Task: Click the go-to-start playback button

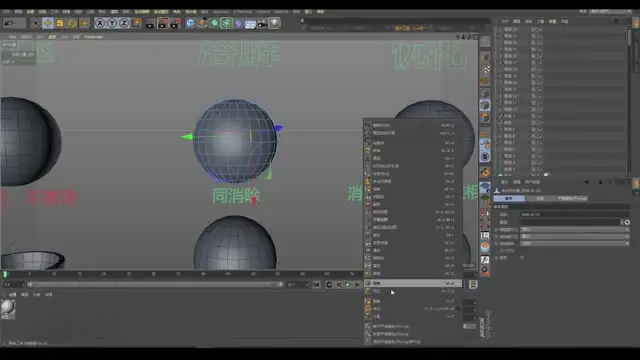Action: click(317, 284)
